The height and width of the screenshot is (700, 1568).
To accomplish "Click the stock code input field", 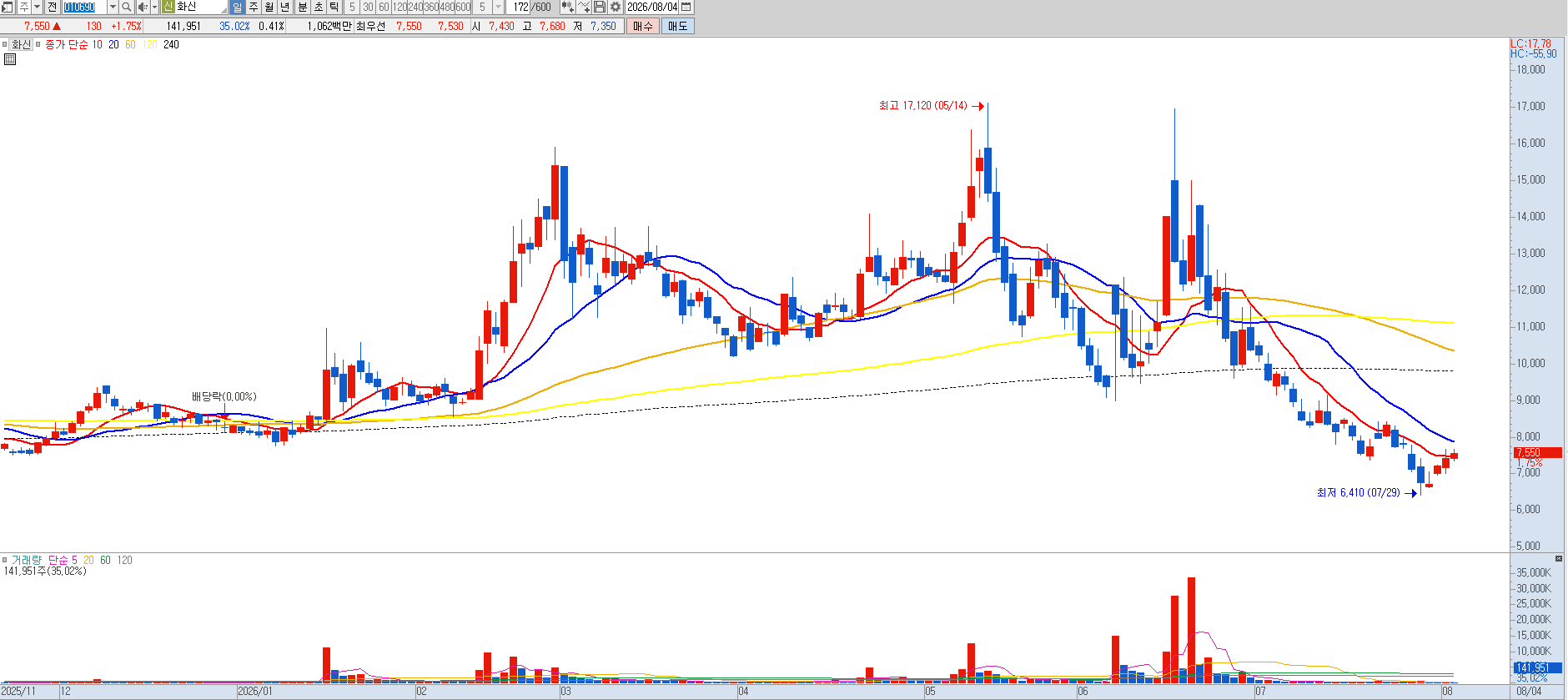I will (x=84, y=7).
